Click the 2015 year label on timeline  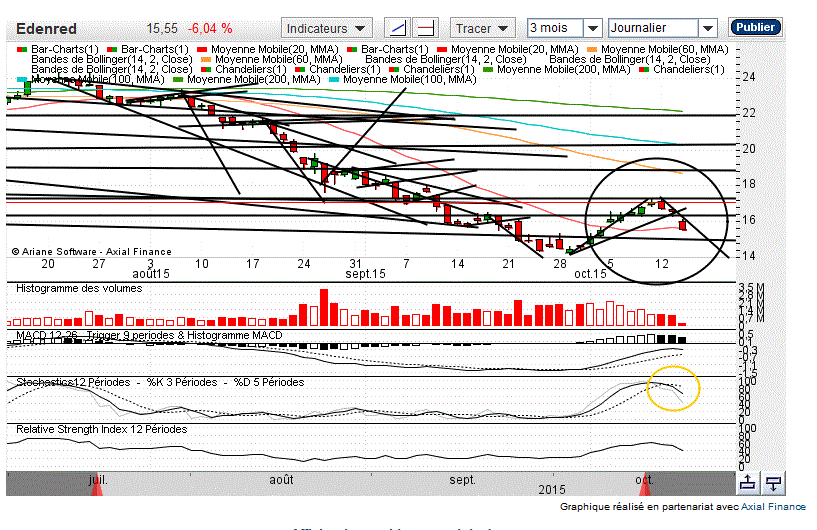point(552,489)
